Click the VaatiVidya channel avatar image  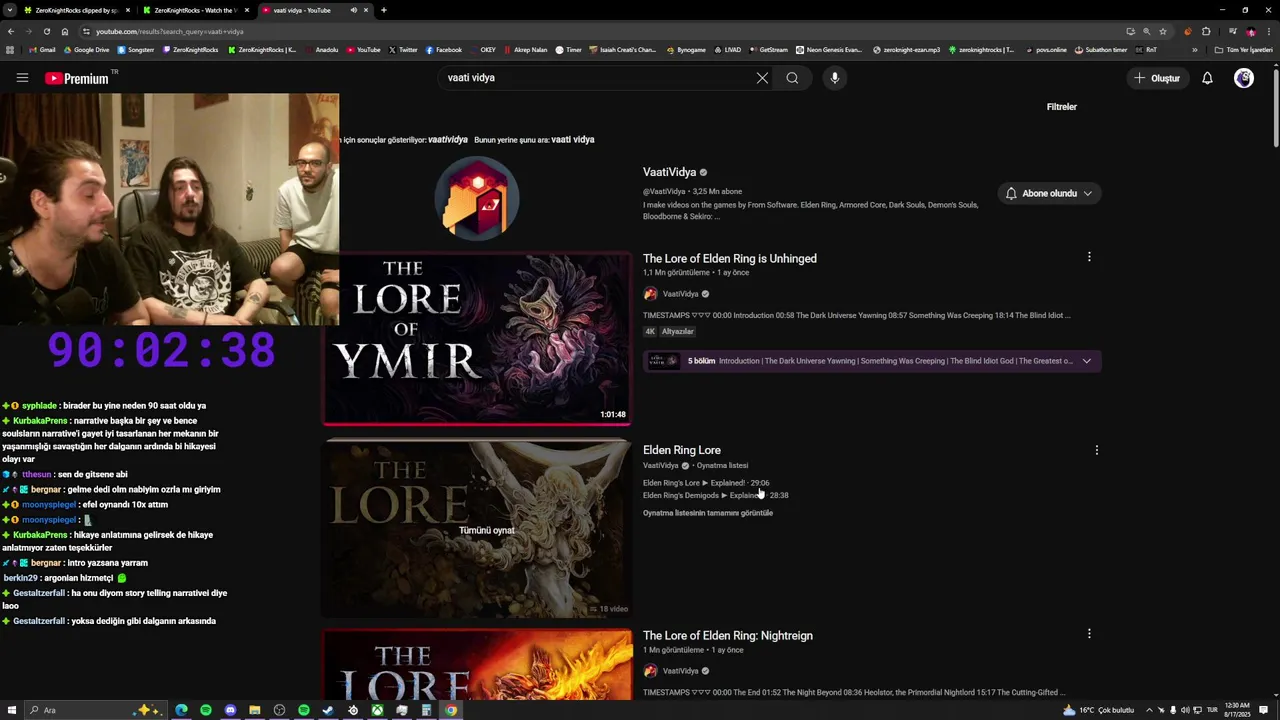(x=477, y=198)
